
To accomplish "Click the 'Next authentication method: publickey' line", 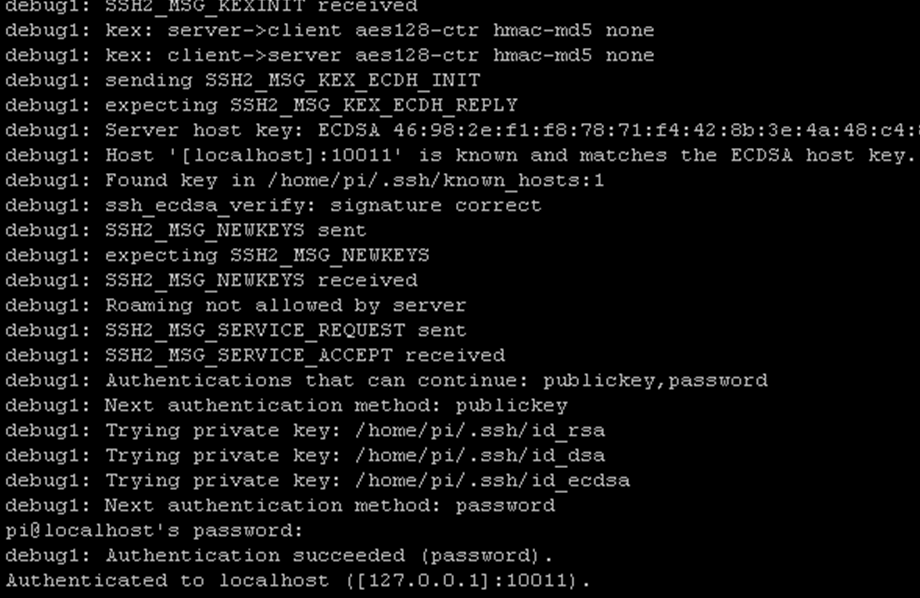I will pos(286,406).
